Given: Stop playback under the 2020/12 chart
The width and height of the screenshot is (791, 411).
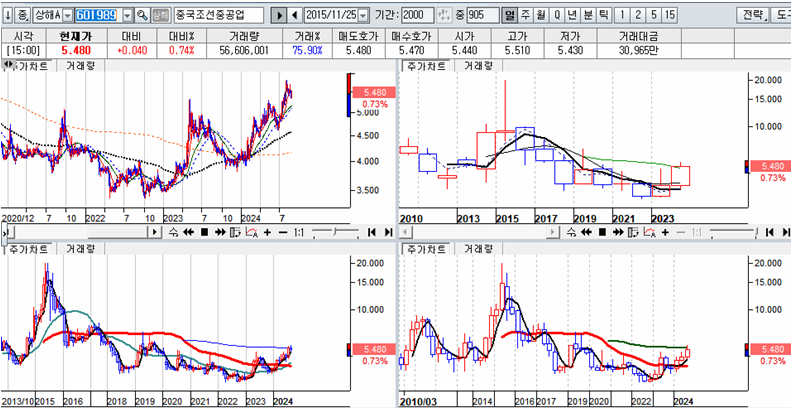Looking at the screenshot, I should [x=204, y=232].
